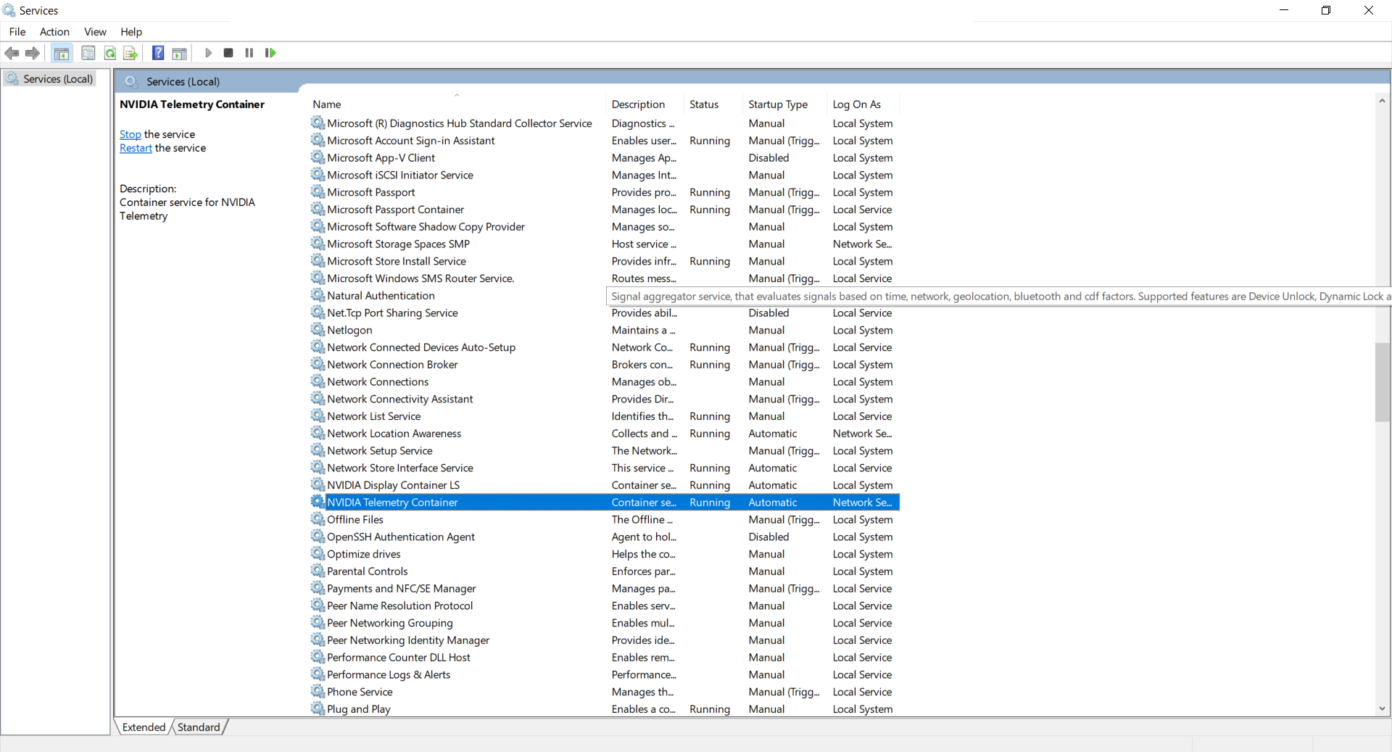
Task: Click gear icon beside Optimize drives
Action: pos(318,554)
